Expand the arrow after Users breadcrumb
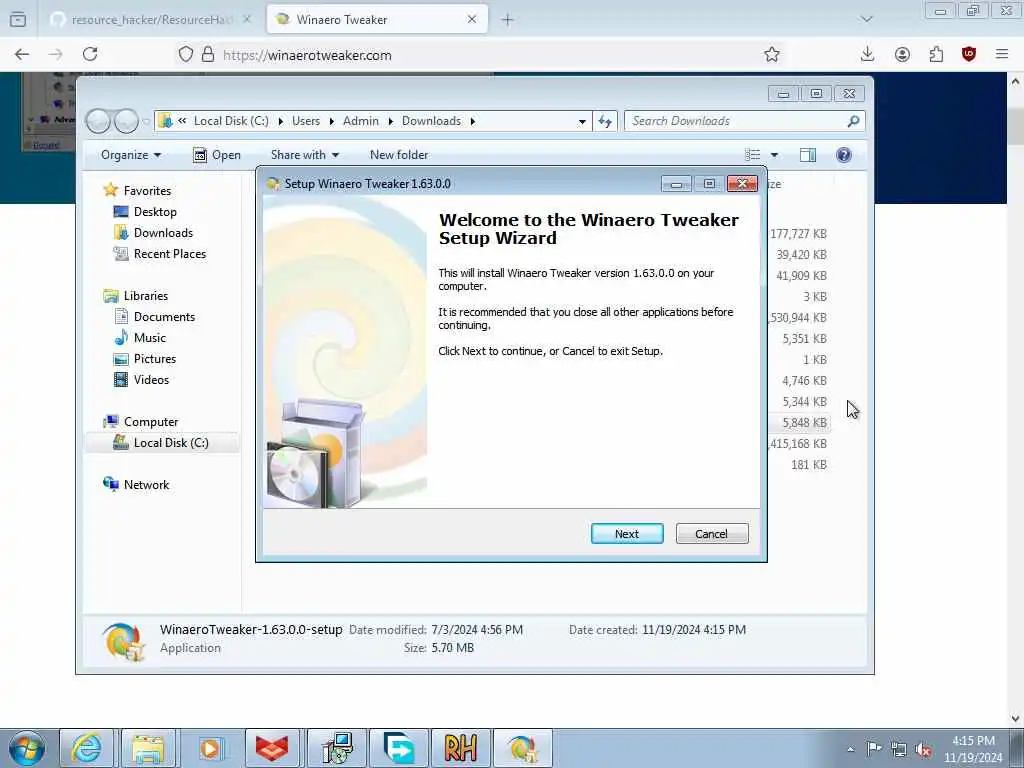 click(x=332, y=121)
